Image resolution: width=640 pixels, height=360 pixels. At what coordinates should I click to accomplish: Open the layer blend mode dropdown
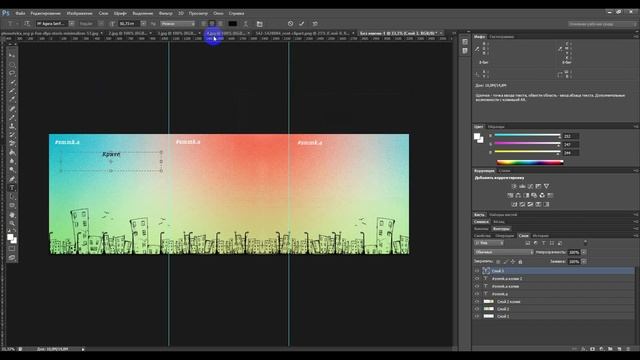[504, 252]
